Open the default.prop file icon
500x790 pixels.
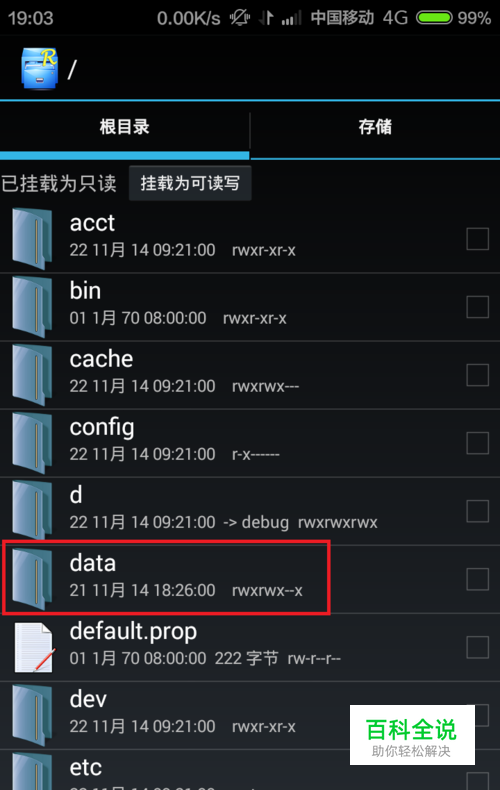pyautogui.click(x=34, y=647)
